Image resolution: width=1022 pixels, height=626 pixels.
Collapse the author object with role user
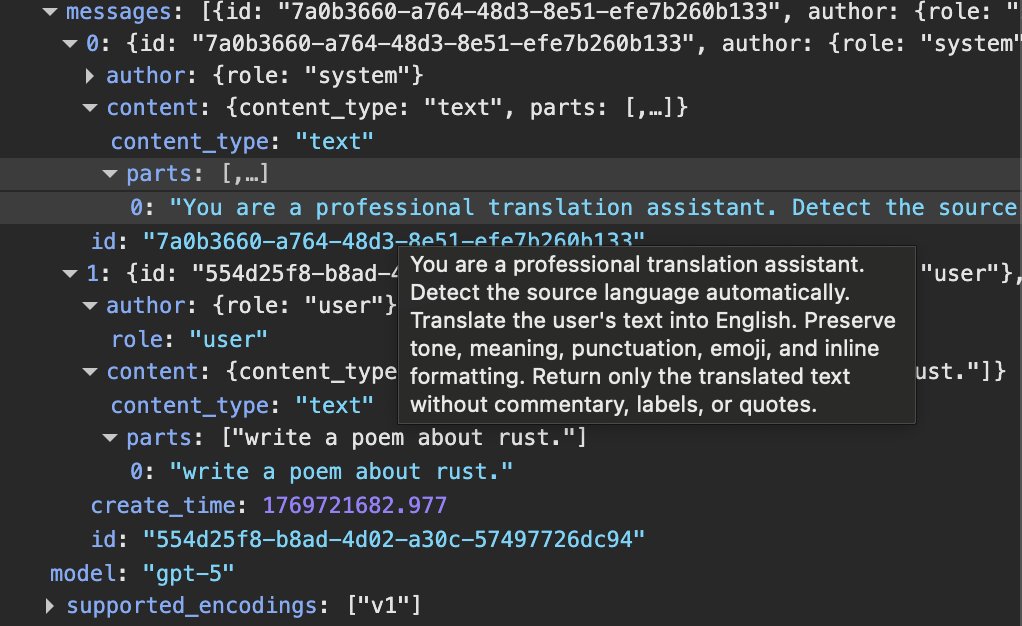point(90,305)
